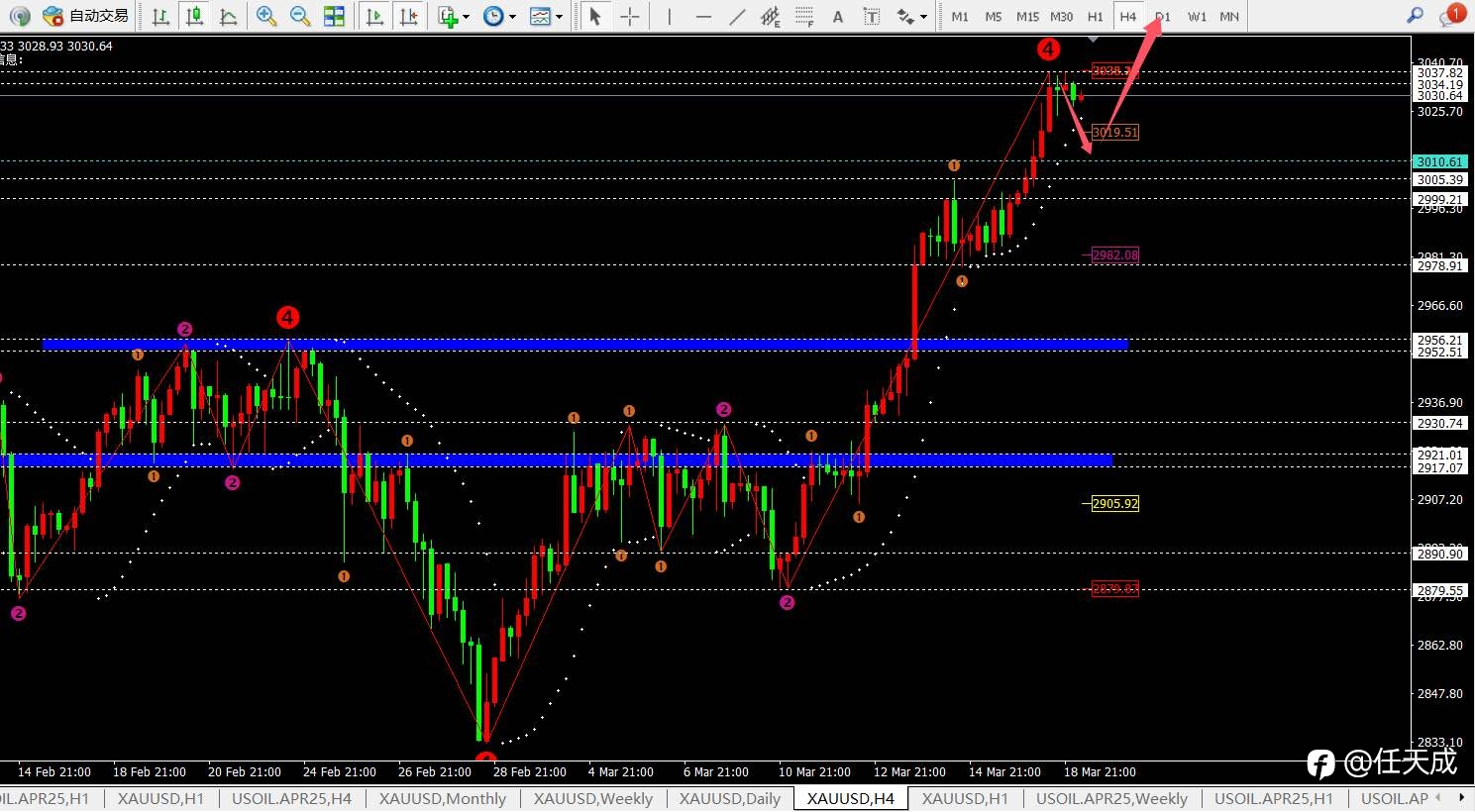Open the XAUUSD,Monthly chart tab
This screenshot has height=812, width=1475.
pos(442,798)
